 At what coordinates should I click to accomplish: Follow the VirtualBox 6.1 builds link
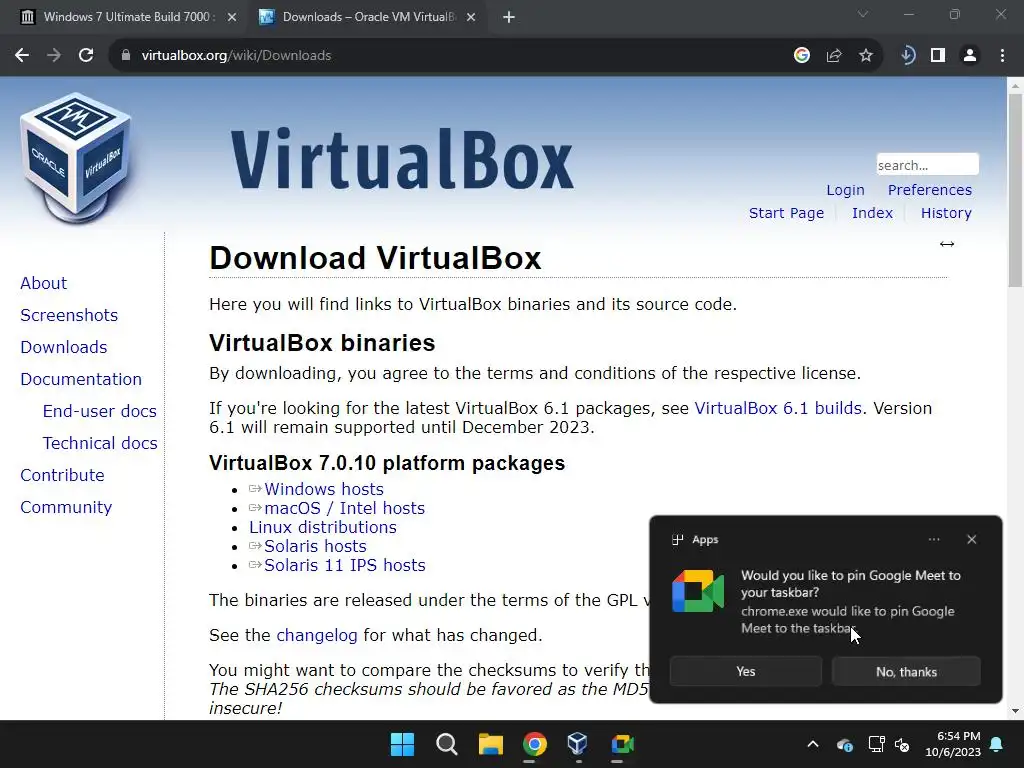tap(778, 408)
